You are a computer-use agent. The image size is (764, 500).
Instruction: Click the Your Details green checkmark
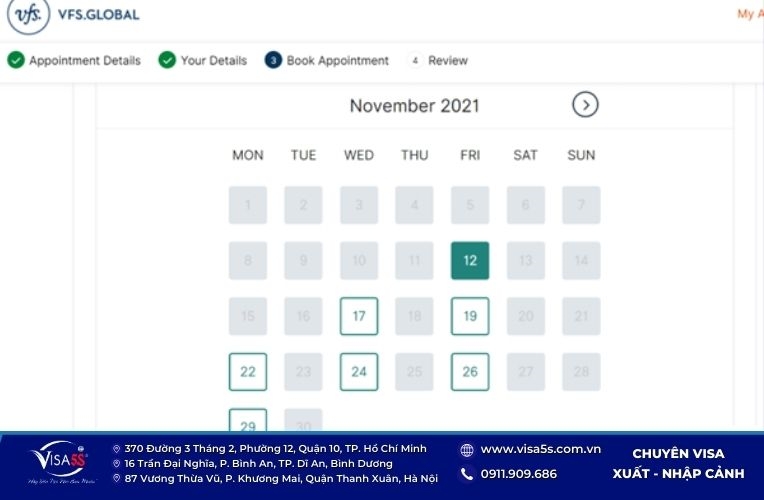[x=167, y=60]
